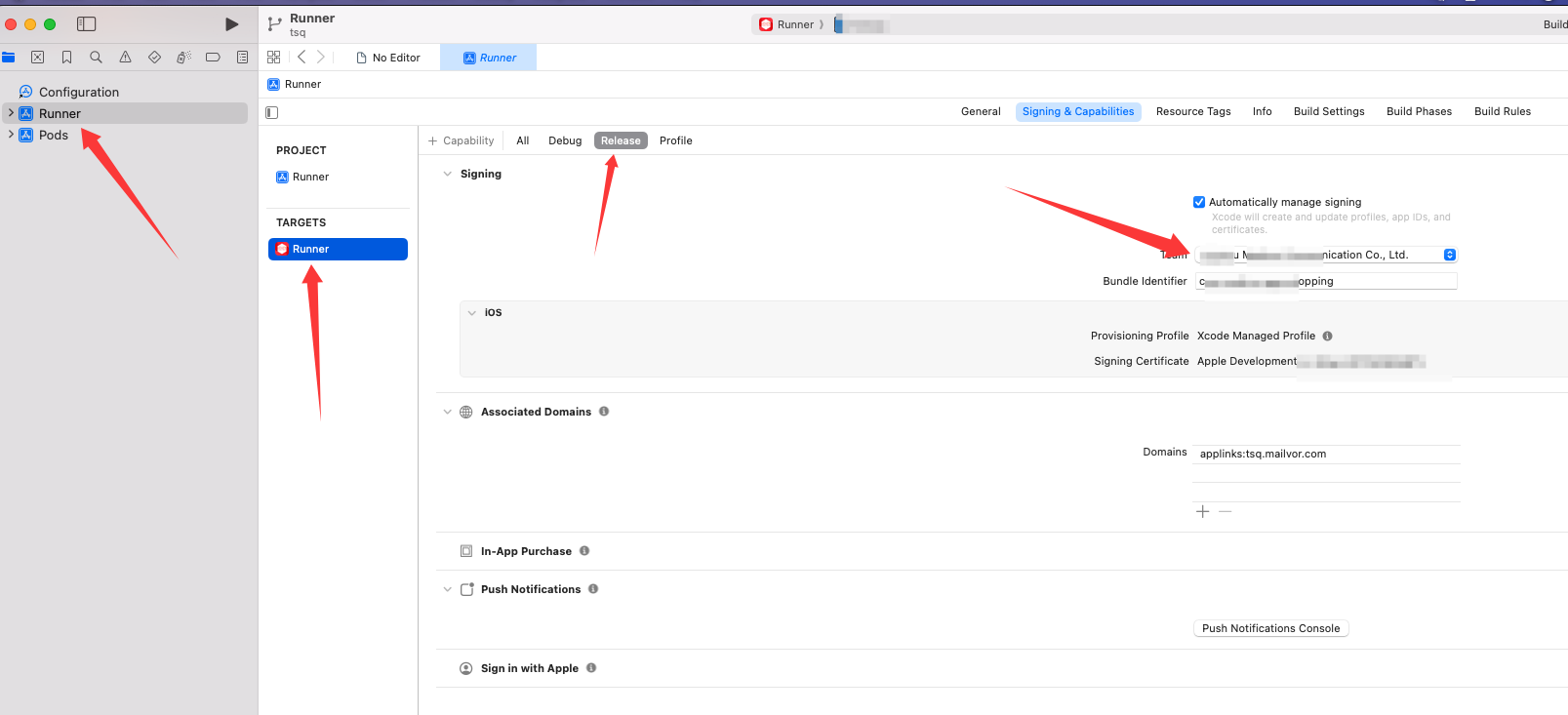The height and width of the screenshot is (715, 1568).
Task: Open Push Notifications Console
Action: (x=1269, y=628)
